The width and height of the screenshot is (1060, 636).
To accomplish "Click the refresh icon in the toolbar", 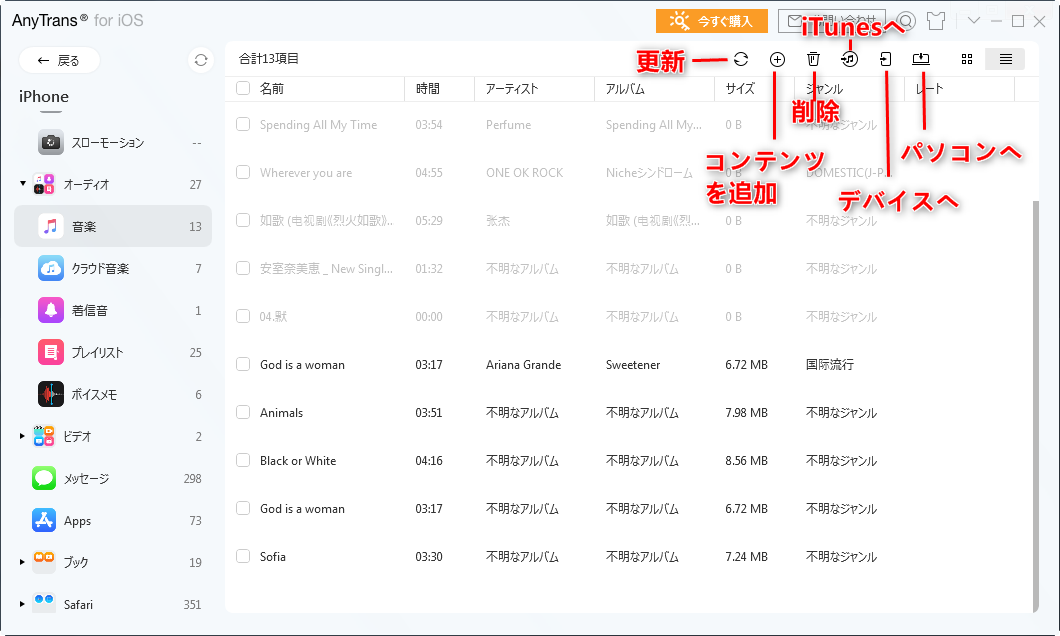I will (x=741, y=59).
